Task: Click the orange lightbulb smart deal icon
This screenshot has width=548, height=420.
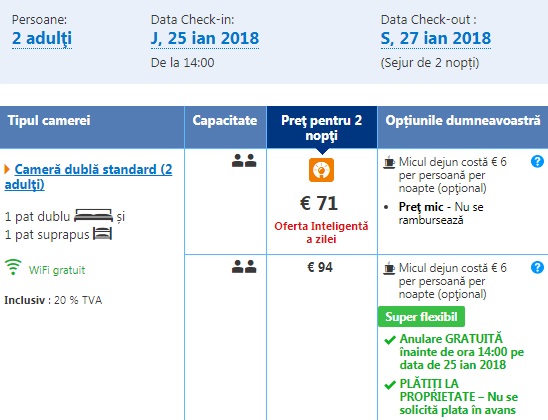Action: point(321,170)
